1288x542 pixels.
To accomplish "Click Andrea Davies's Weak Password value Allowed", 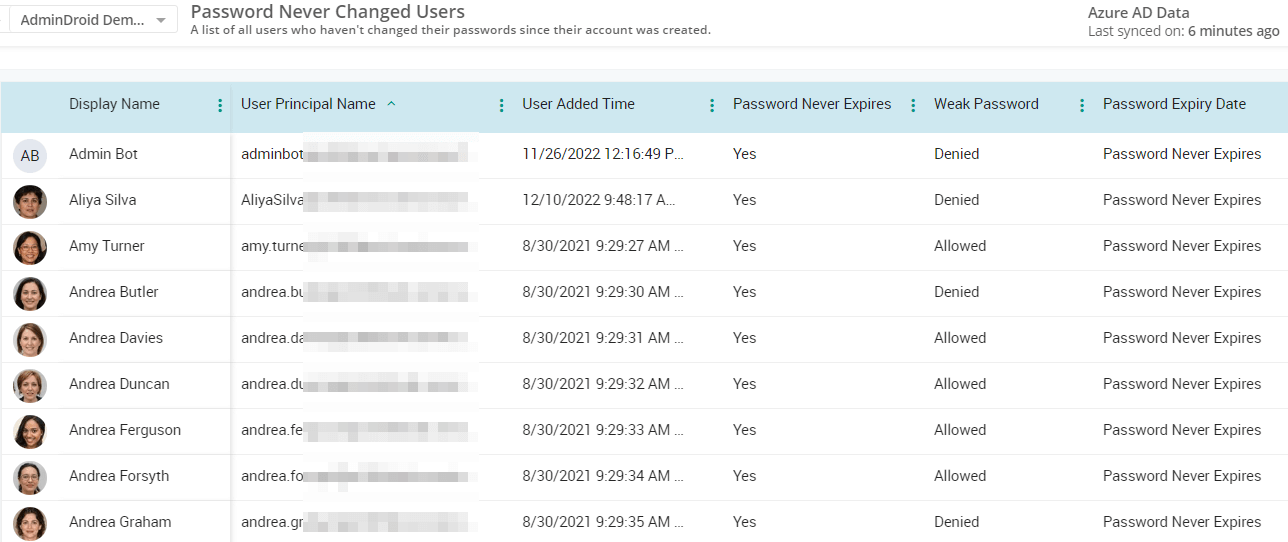I will pyautogui.click(x=960, y=338).
